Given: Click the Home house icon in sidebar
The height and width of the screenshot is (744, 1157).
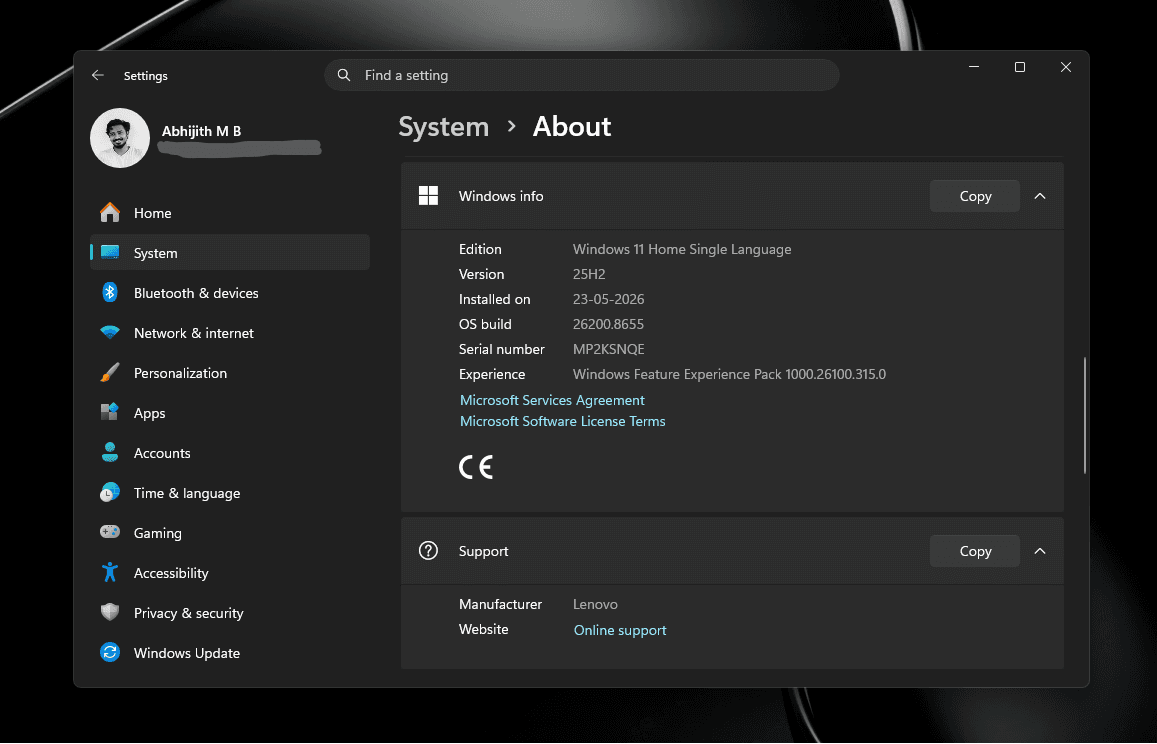Looking at the screenshot, I should 110,213.
